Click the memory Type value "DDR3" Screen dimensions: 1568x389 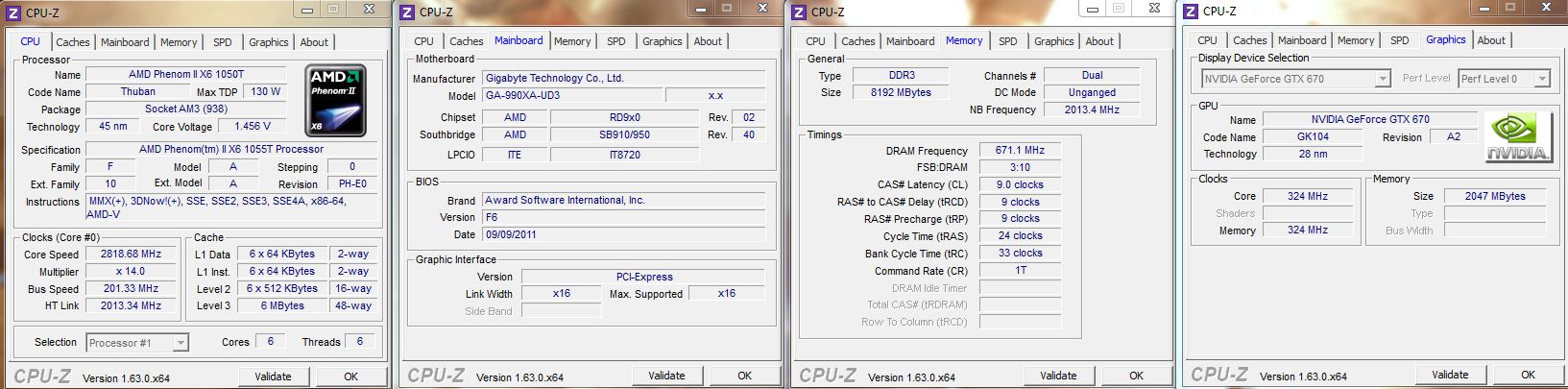pos(902,75)
